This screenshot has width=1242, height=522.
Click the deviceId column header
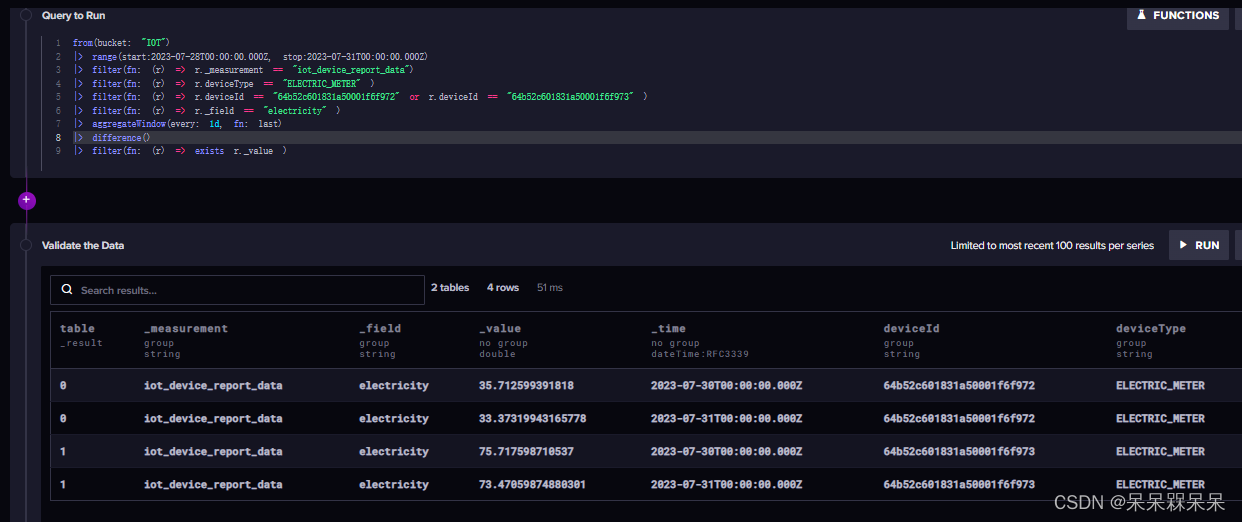(x=912, y=328)
